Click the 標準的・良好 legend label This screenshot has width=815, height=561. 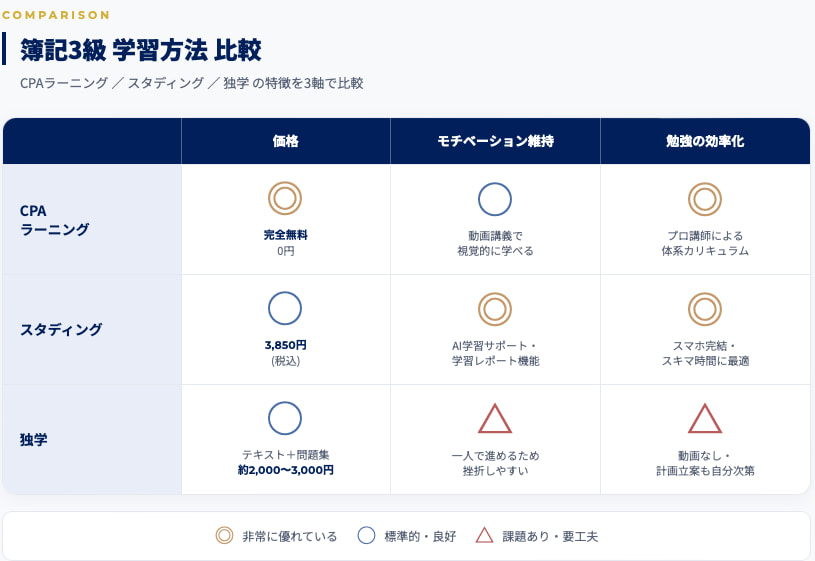[420, 537]
